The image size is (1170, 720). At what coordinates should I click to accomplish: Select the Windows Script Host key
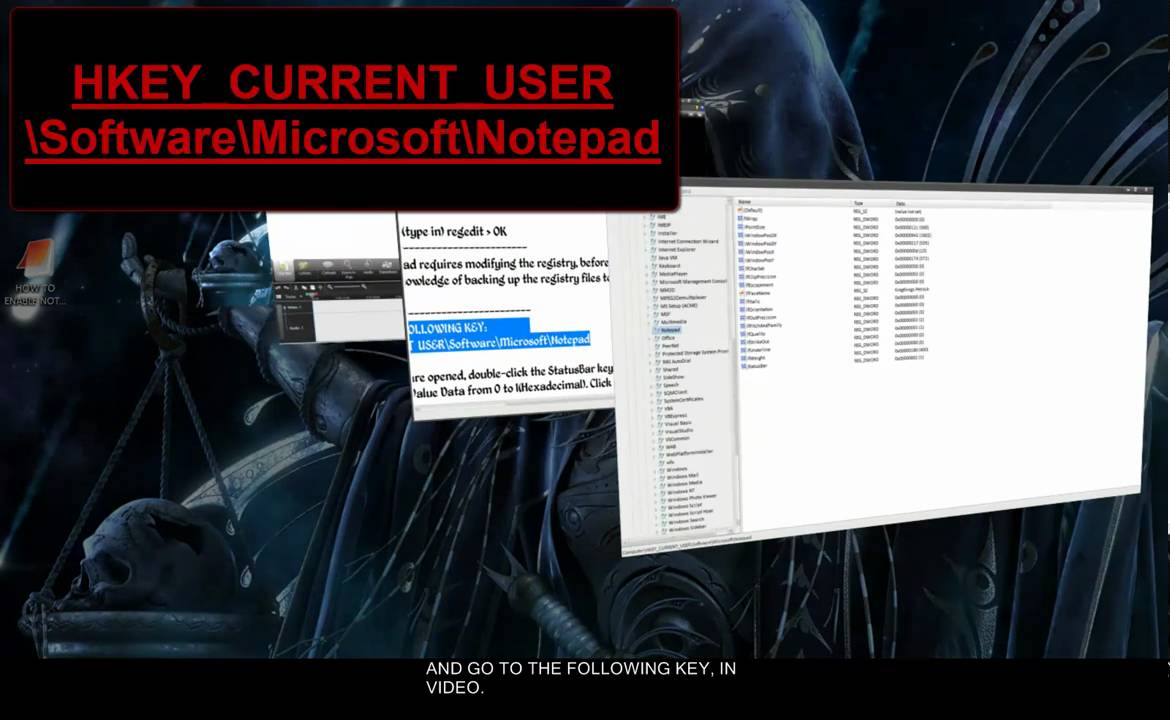click(691, 512)
